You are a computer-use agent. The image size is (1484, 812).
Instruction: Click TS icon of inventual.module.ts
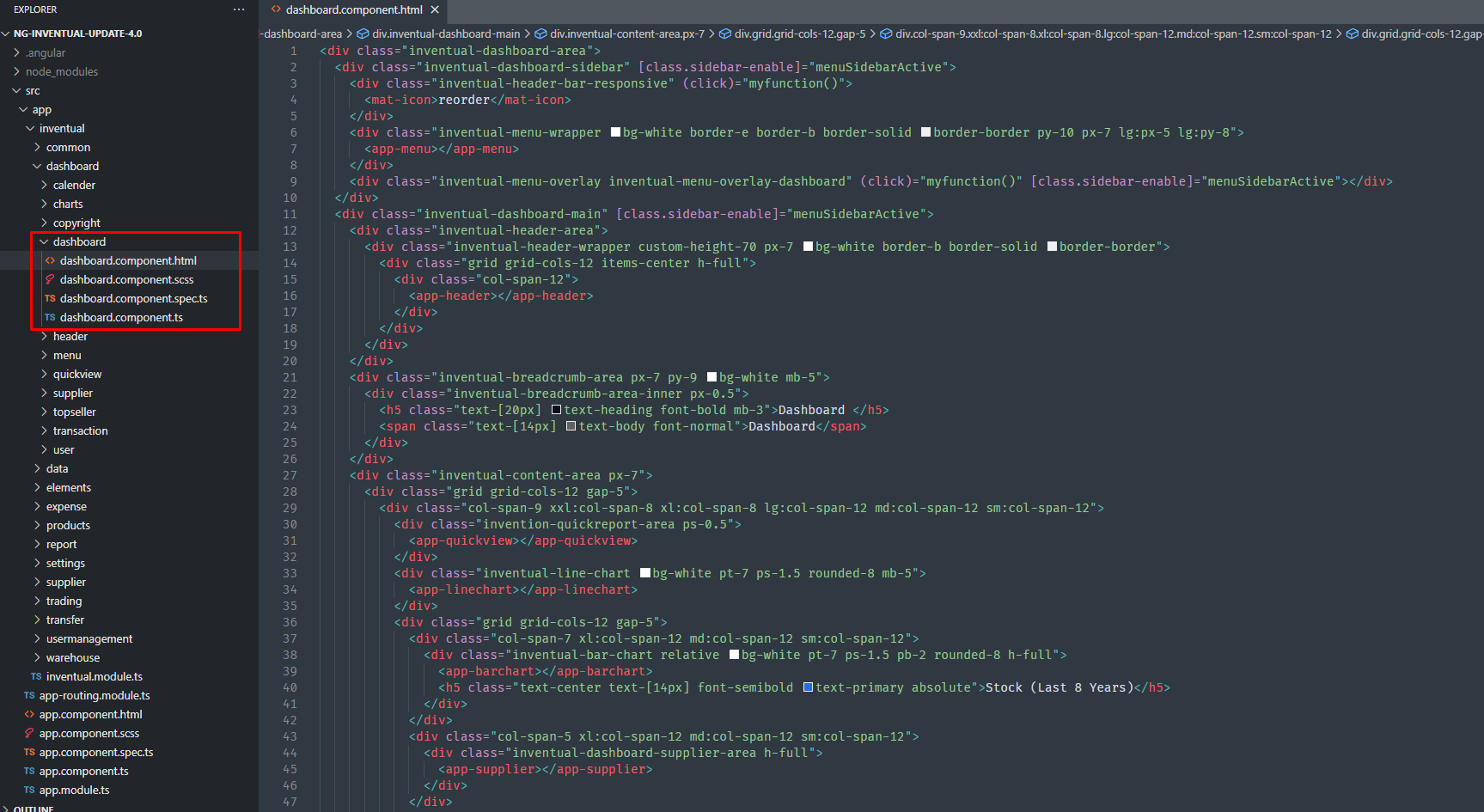point(36,676)
